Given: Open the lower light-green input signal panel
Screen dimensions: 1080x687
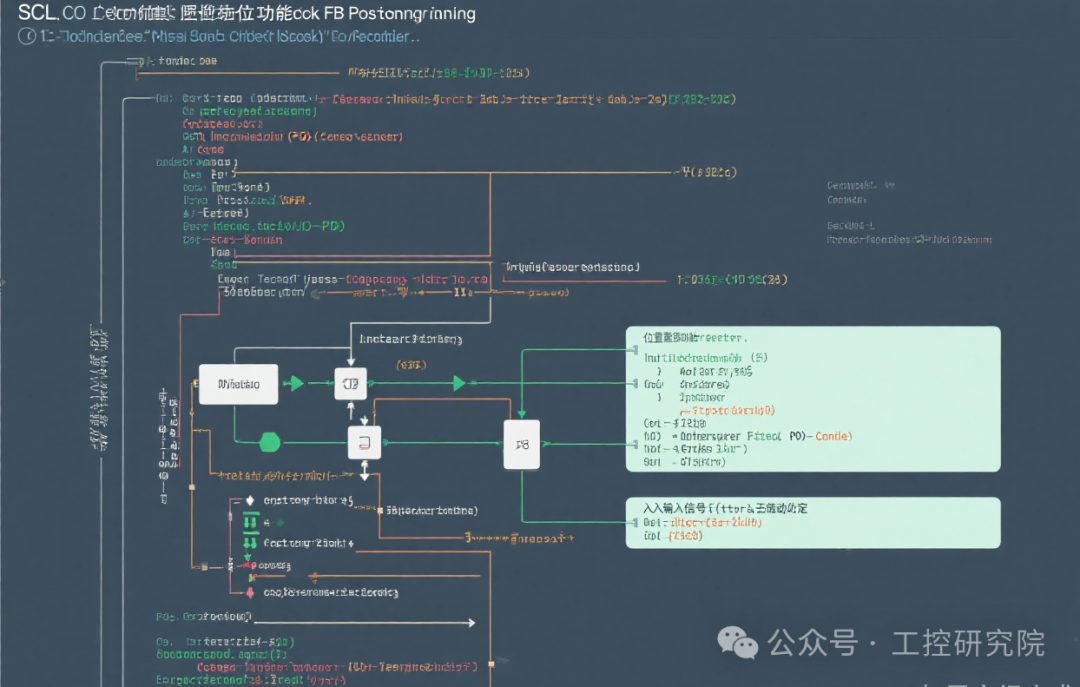Looking at the screenshot, I should pyautogui.click(x=813, y=523).
